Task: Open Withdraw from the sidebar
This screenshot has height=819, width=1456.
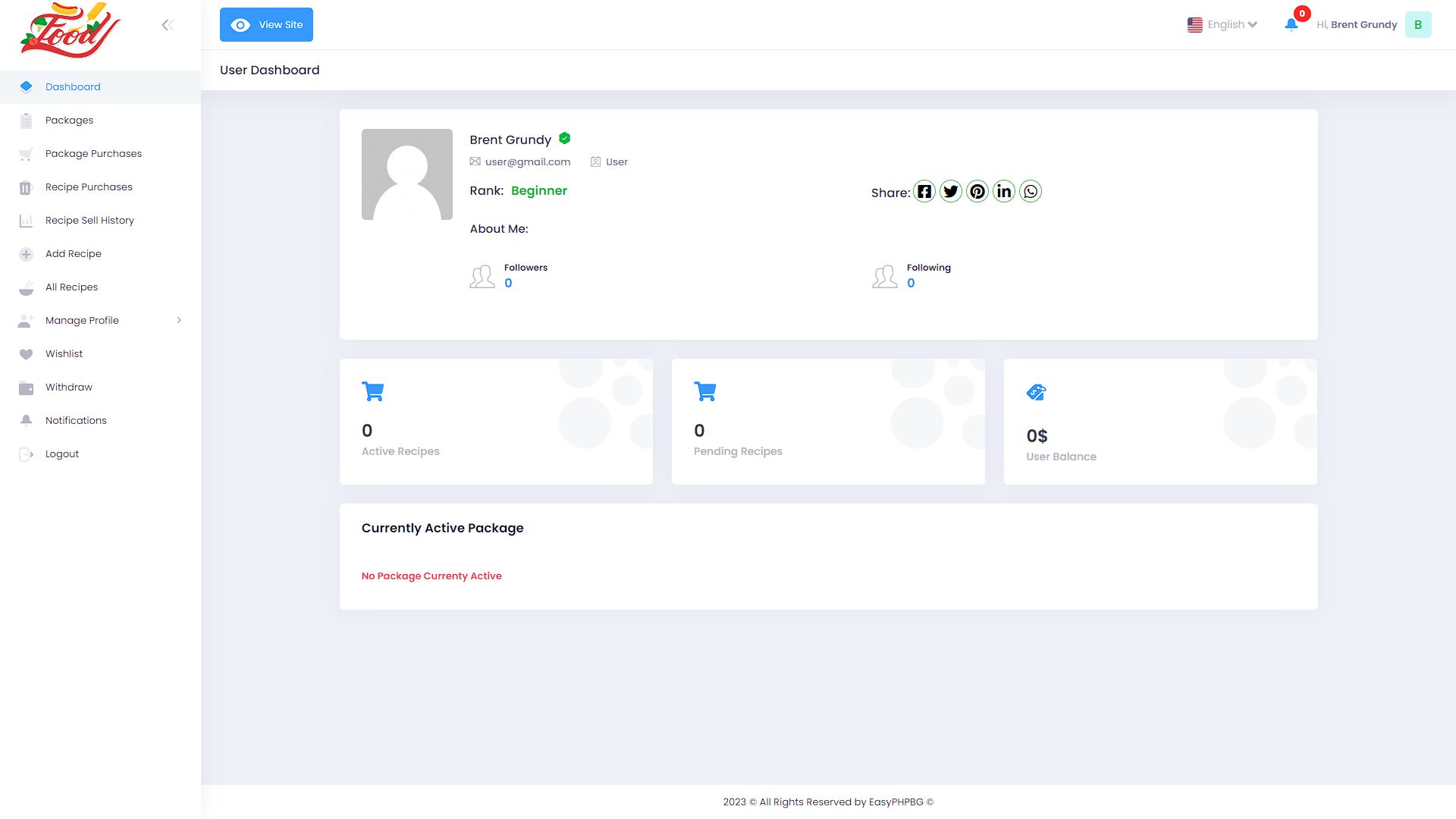Action: pos(68,387)
